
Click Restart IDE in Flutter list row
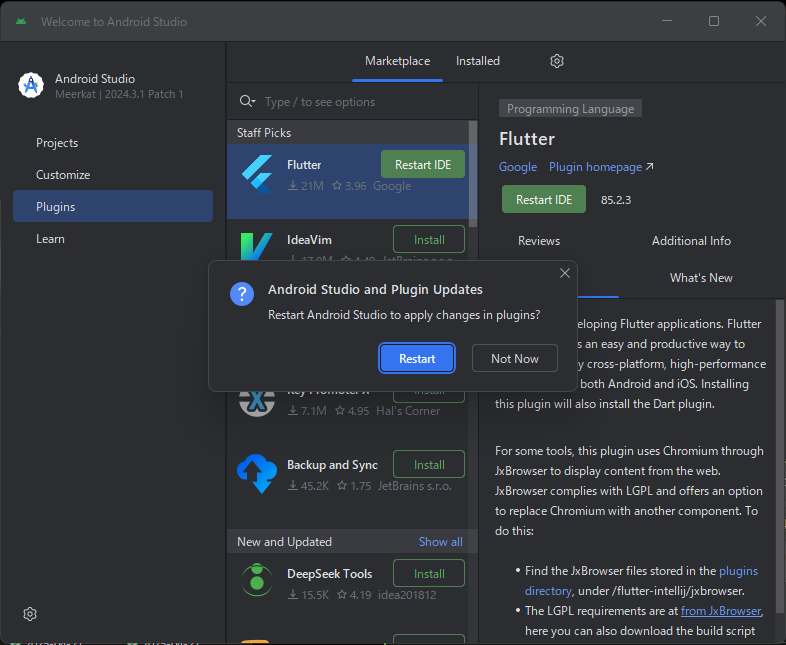(x=423, y=164)
